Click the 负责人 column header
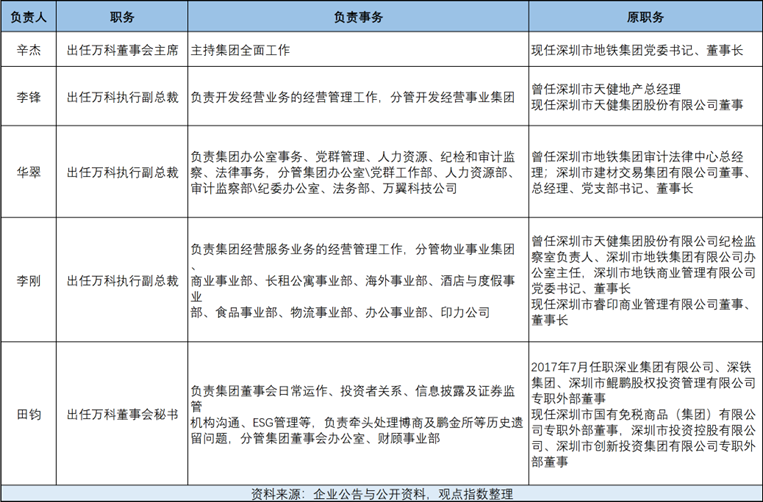This screenshot has width=763, height=502. click(x=28, y=18)
